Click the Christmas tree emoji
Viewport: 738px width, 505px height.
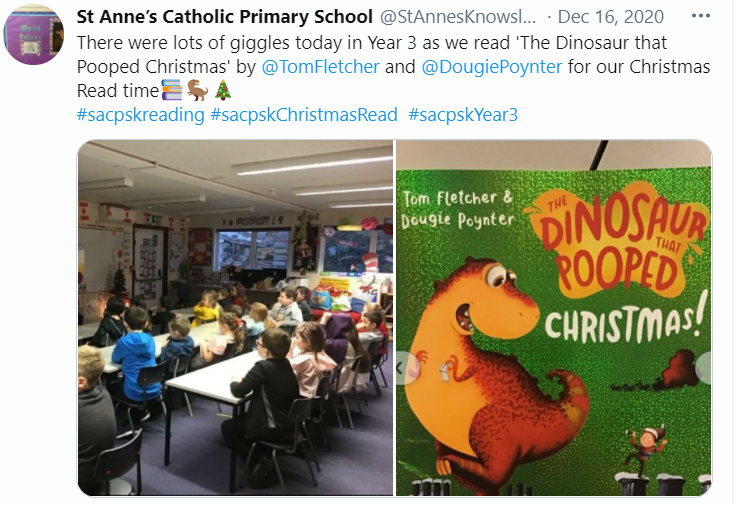[223, 90]
